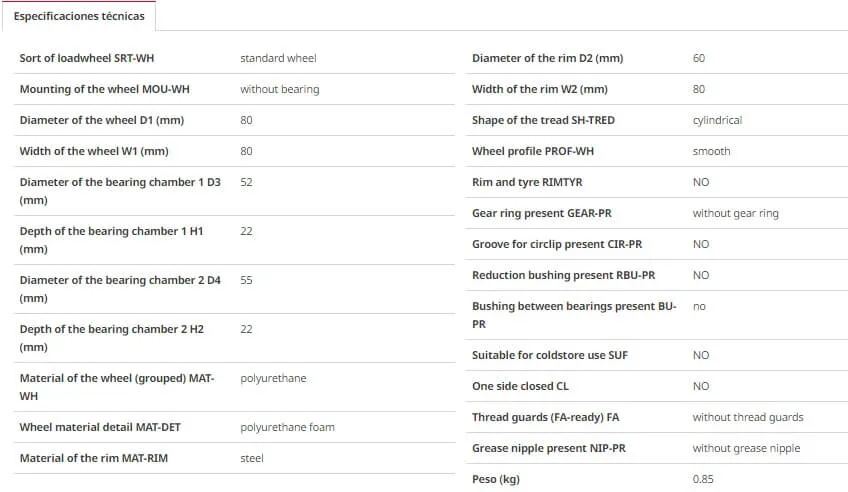This screenshot has width=848, height=492.
Task: Select Mounting of the wheel MOU-WH row
Action: pos(234,89)
